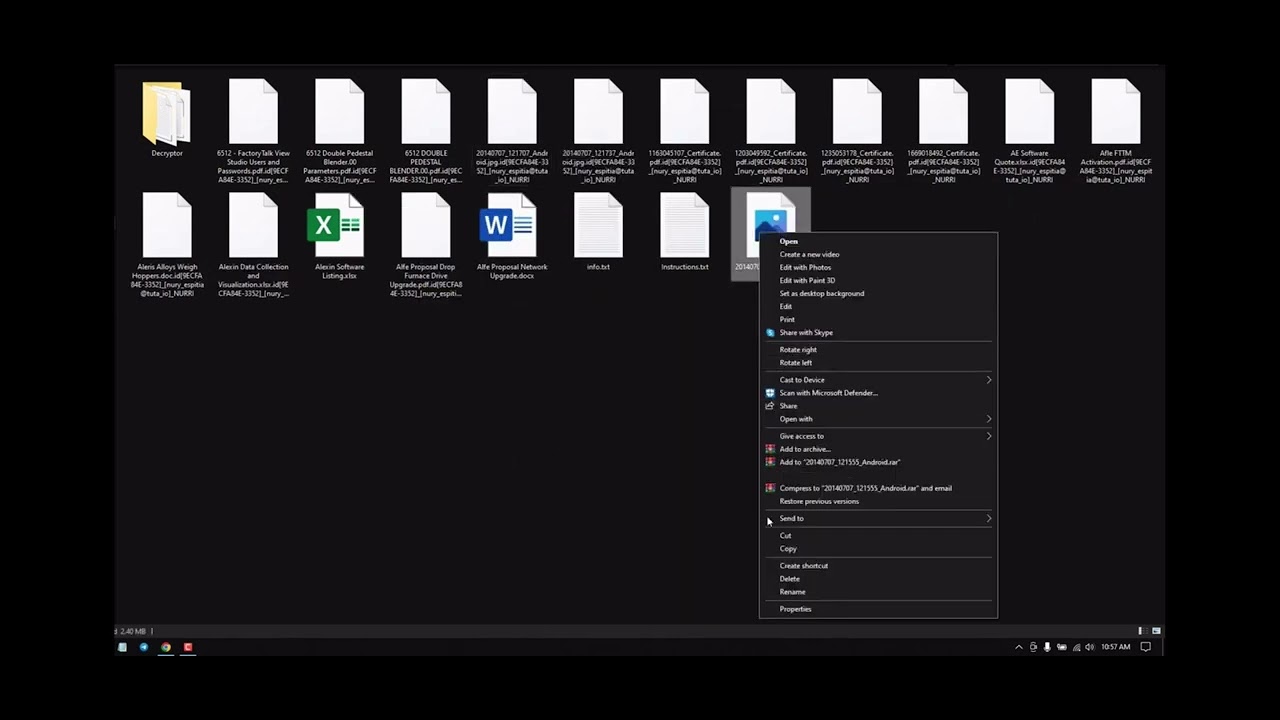Show hidden system tray icons

(x=1019, y=647)
